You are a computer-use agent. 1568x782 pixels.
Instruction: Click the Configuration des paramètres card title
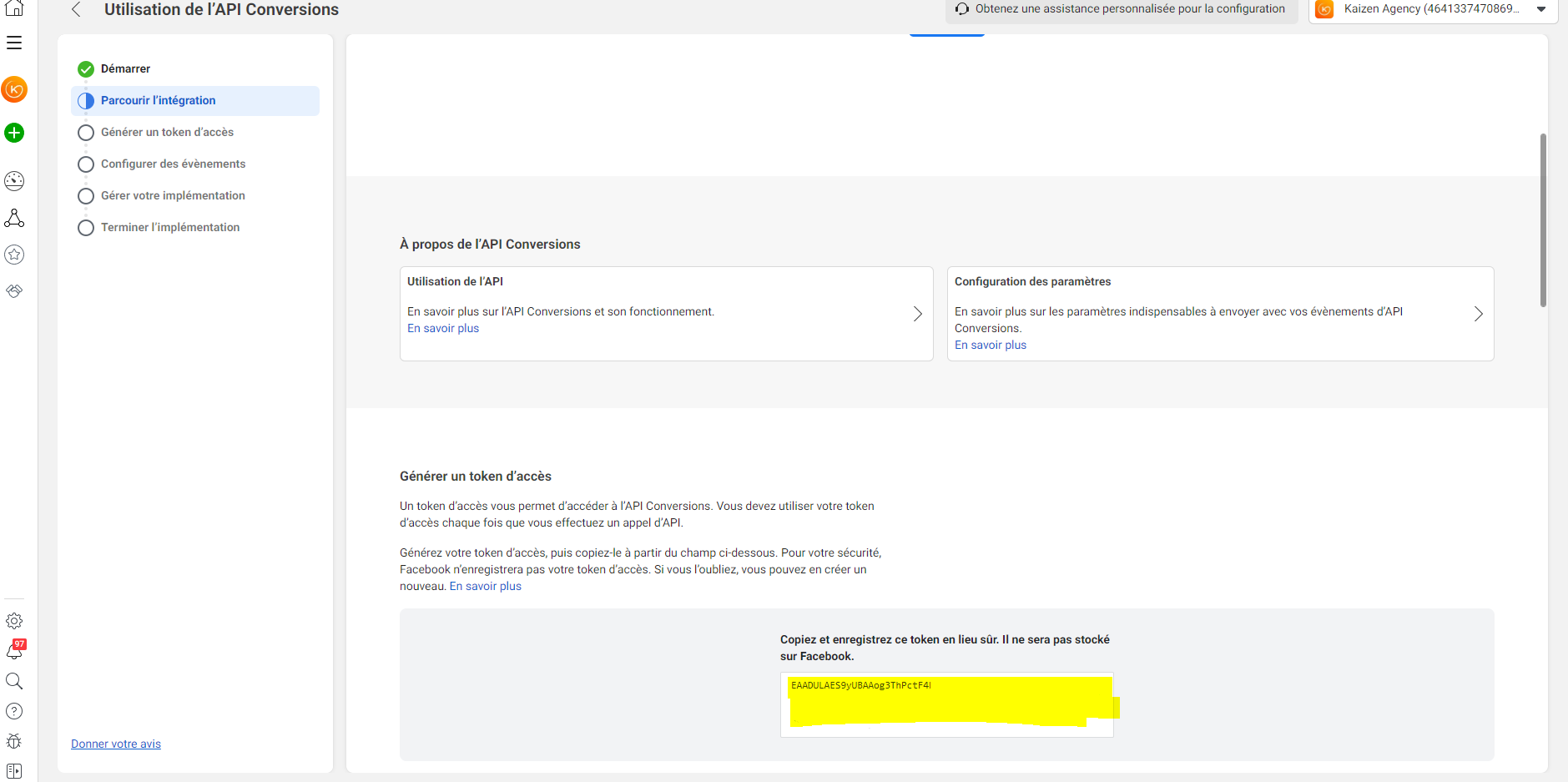click(1032, 281)
